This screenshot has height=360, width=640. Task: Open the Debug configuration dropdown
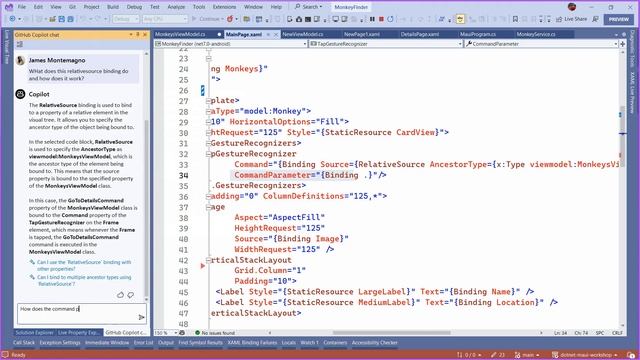[126, 19]
